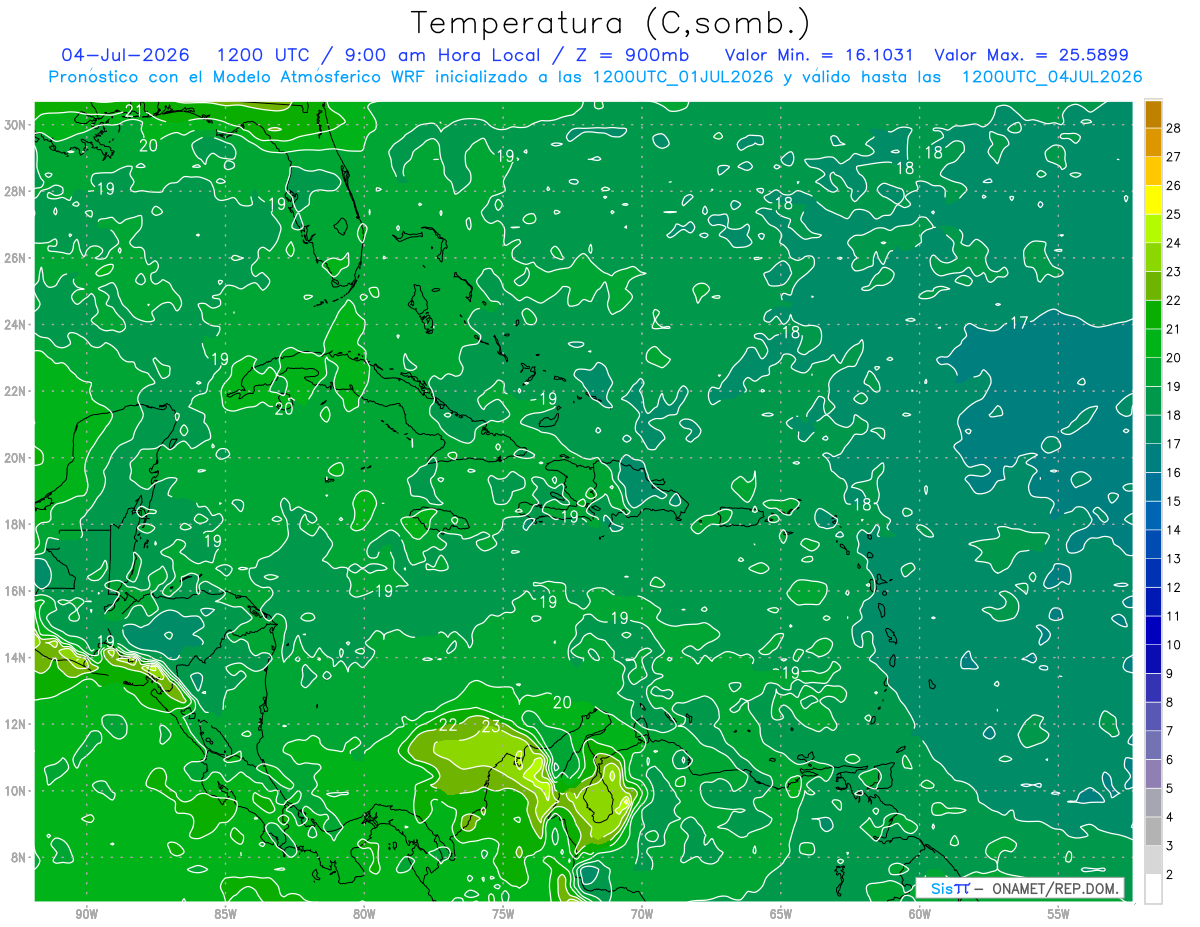Click the legend value '8'
This screenshot has width=1200, height=927.
[x=1170, y=702]
